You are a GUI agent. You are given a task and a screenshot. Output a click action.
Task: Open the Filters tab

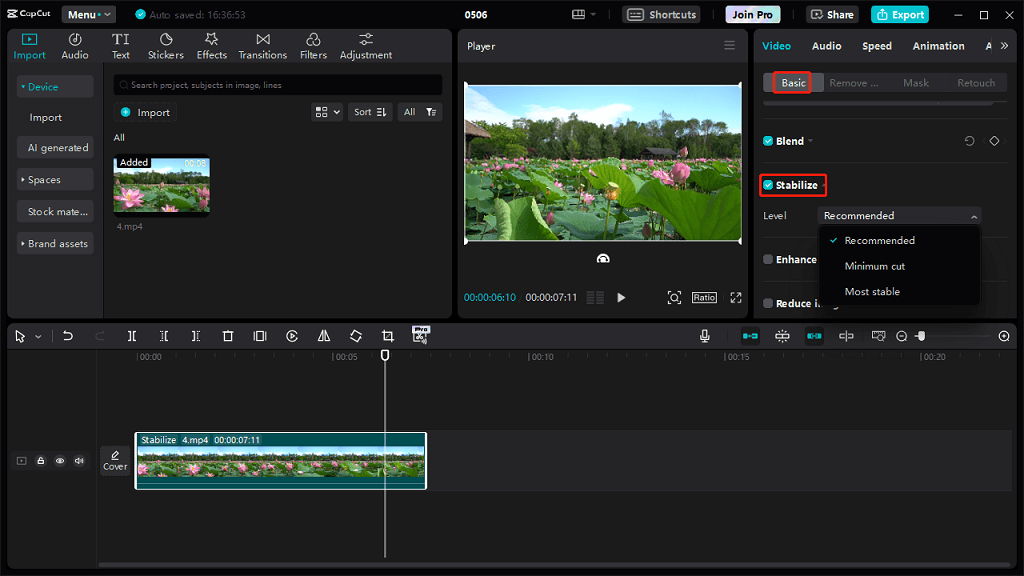tap(313, 46)
